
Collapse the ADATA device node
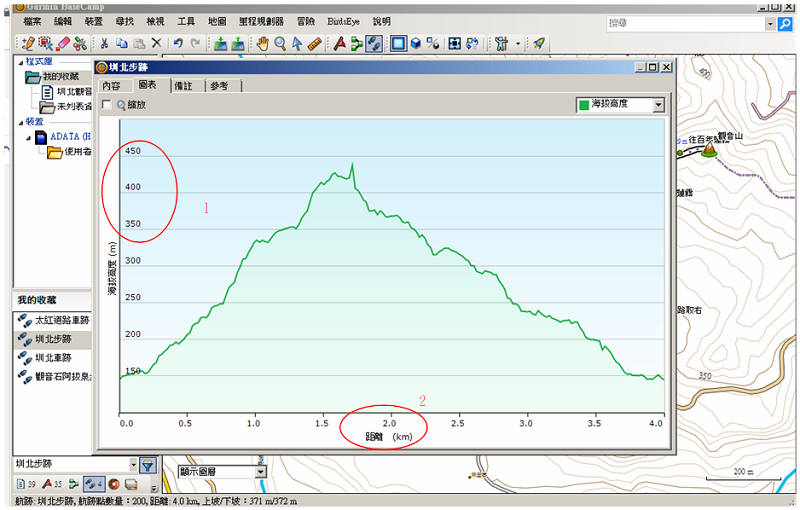pyautogui.click(x=29, y=138)
